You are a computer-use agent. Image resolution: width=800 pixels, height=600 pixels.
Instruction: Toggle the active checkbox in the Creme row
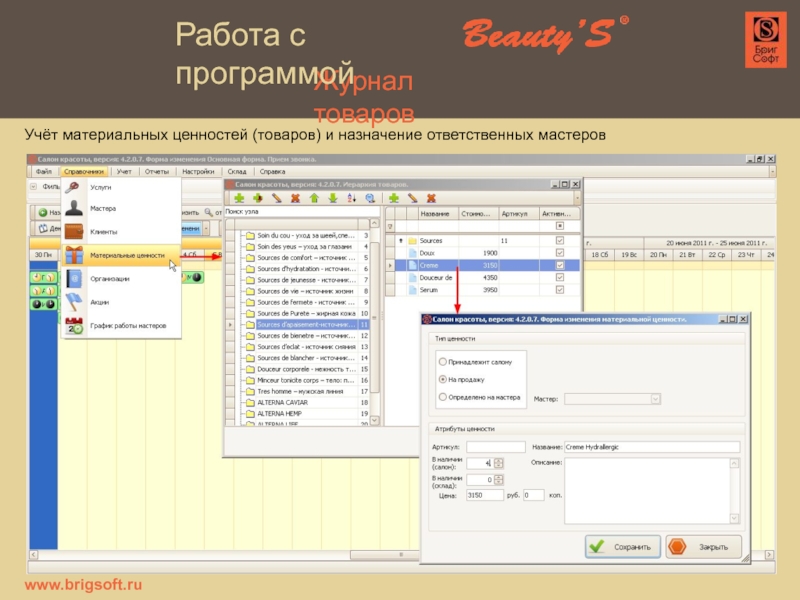pos(560,265)
